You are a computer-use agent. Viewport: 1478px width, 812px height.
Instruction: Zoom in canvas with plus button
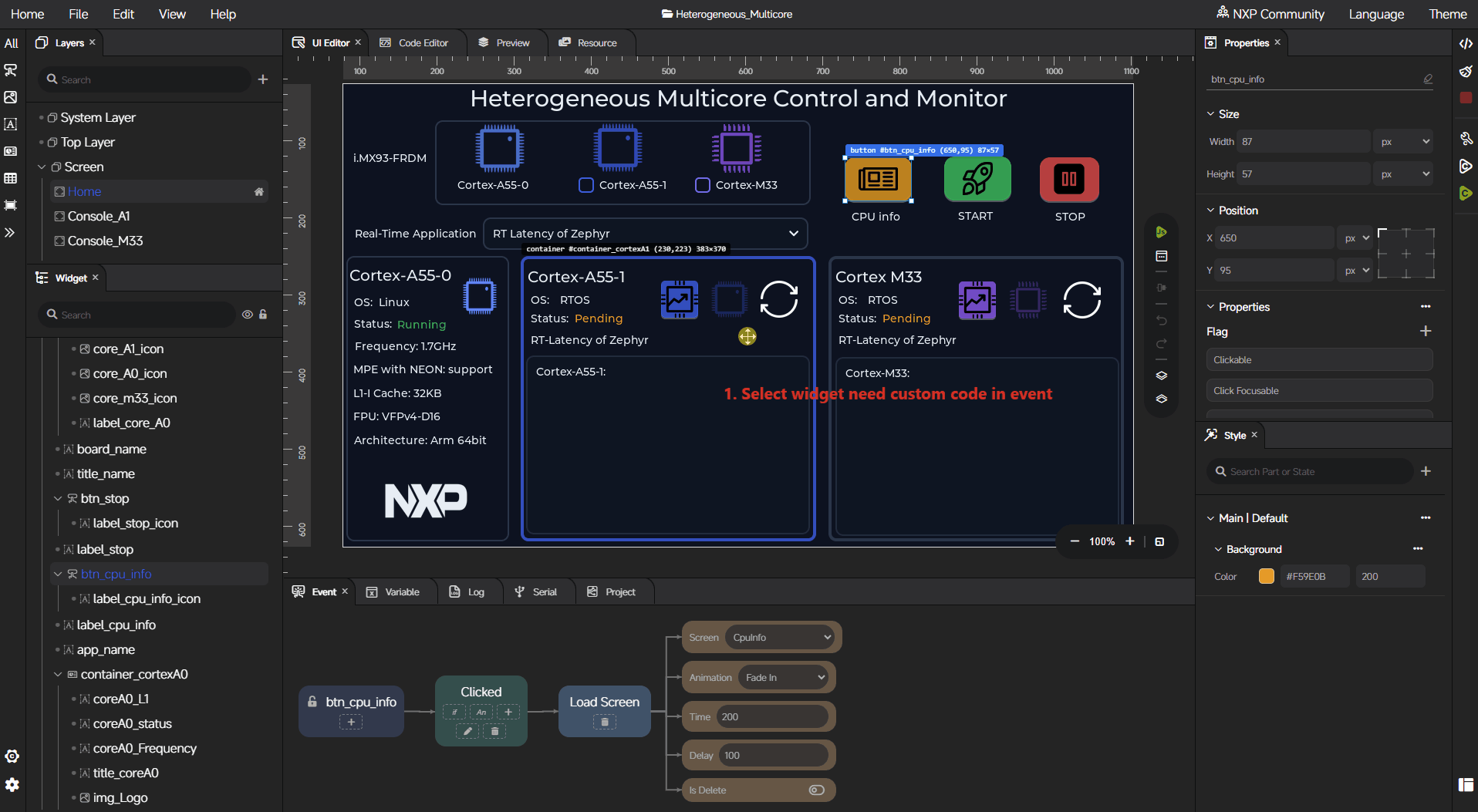pos(1130,541)
